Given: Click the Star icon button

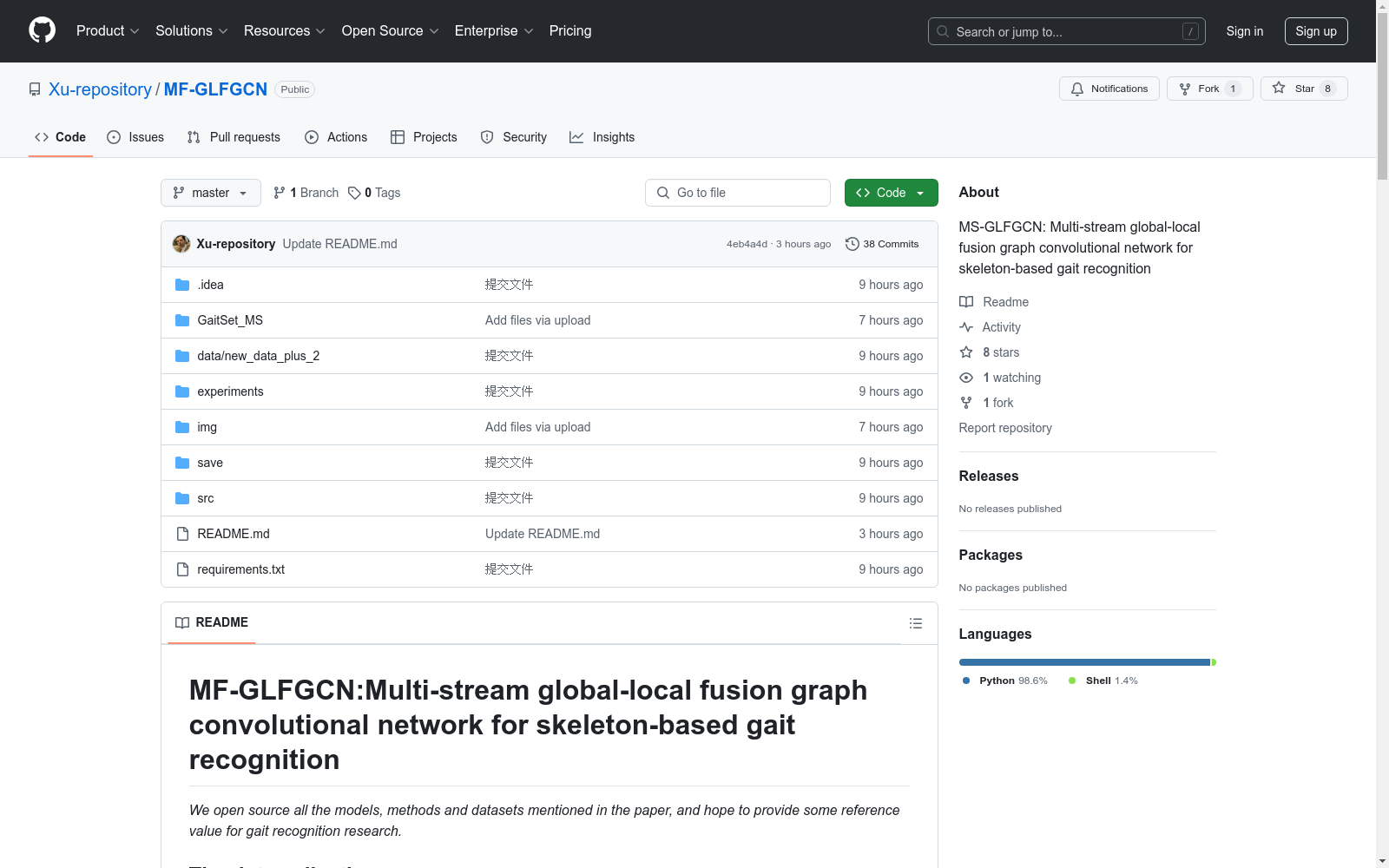Looking at the screenshot, I should click(1279, 88).
